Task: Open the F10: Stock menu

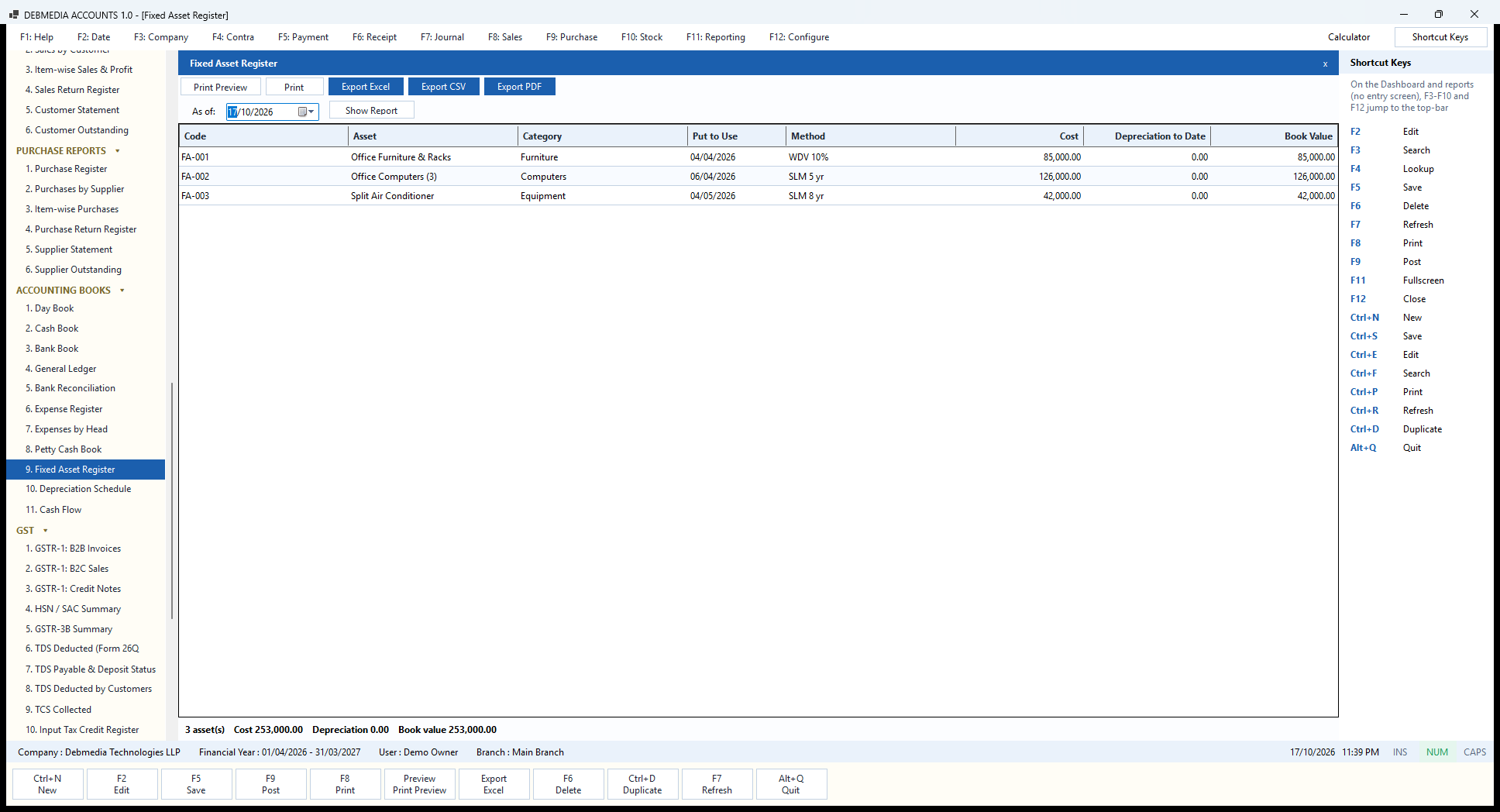Action: tap(642, 37)
